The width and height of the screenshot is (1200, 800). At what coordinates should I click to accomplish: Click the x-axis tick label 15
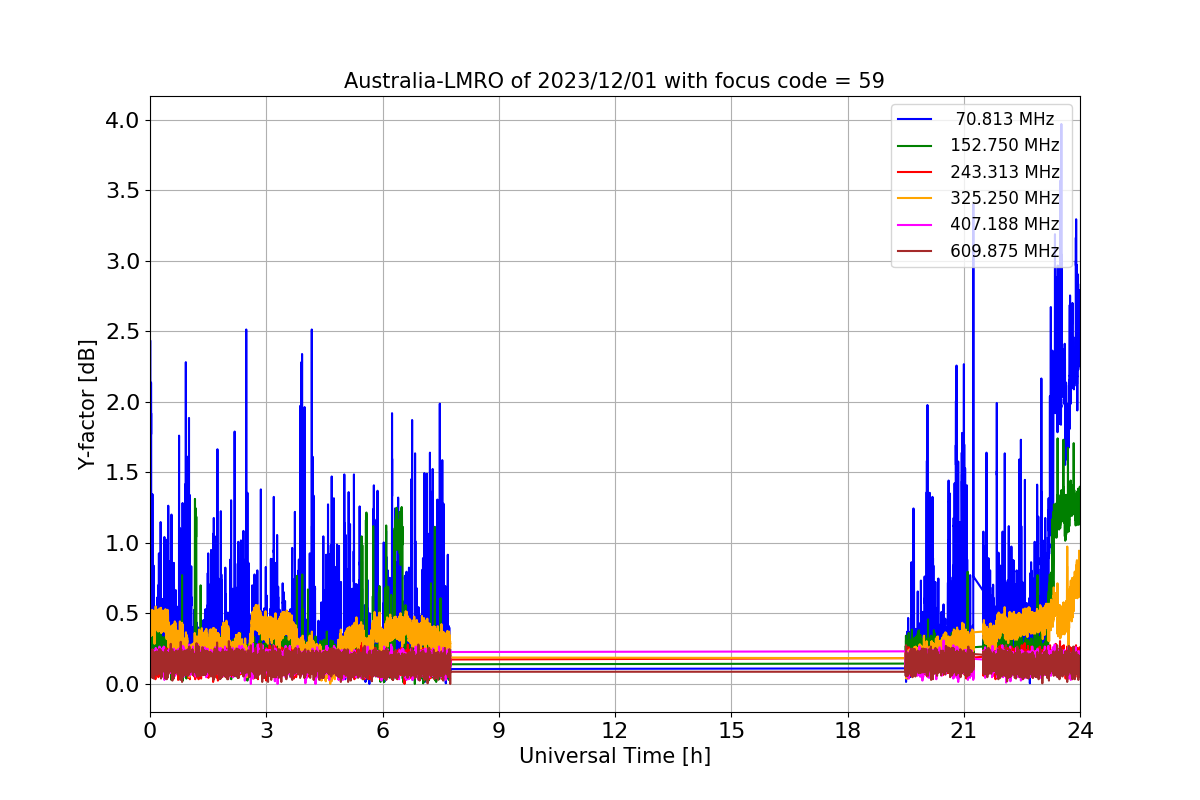coord(731,731)
